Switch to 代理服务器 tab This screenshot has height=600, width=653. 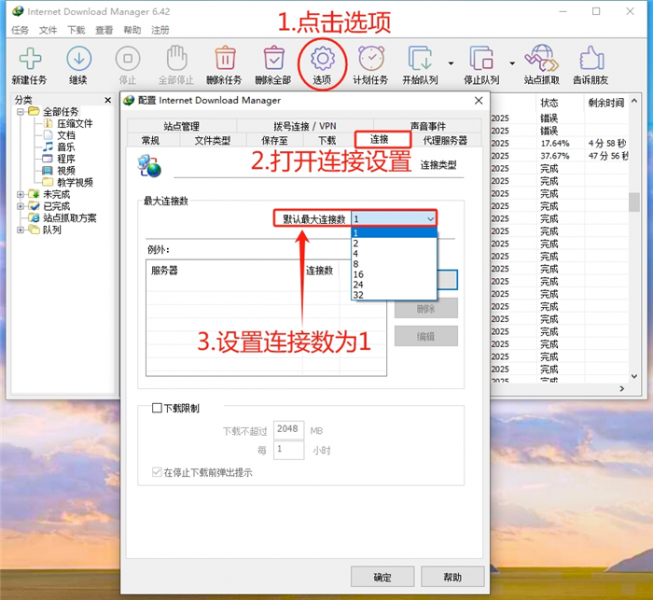pyautogui.click(x=445, y=140)
